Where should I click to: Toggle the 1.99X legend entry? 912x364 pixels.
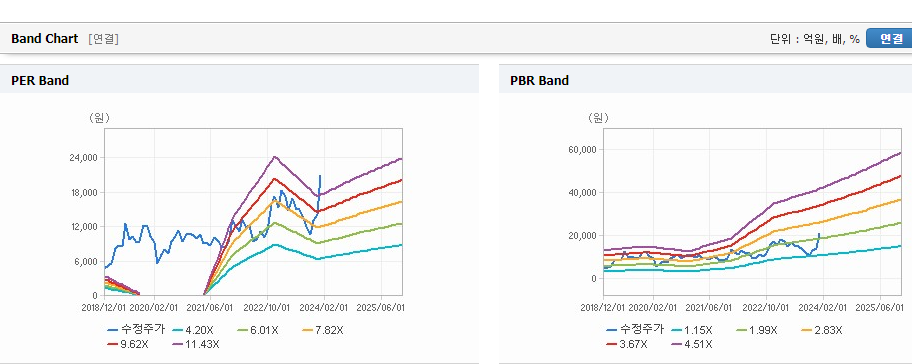pyautogui.click(x=757, y=330)
